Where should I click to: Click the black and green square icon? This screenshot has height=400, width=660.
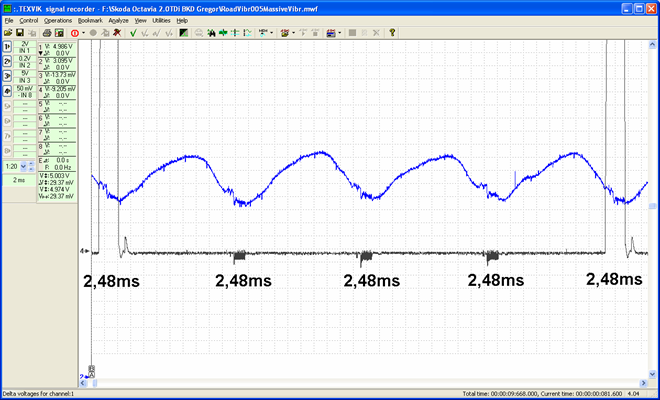tap(184, 33)
